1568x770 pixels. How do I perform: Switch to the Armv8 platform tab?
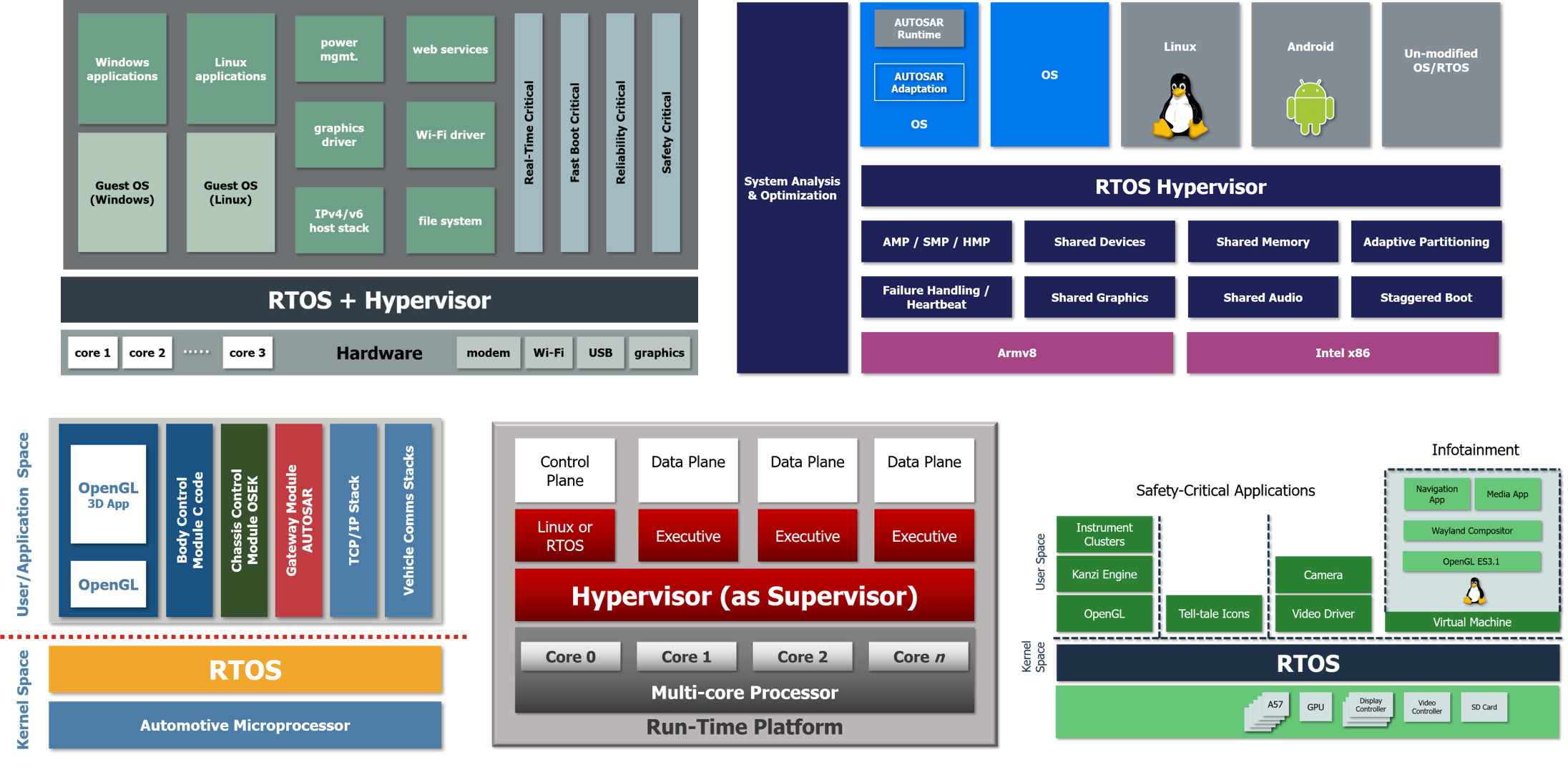point(1016,352)
